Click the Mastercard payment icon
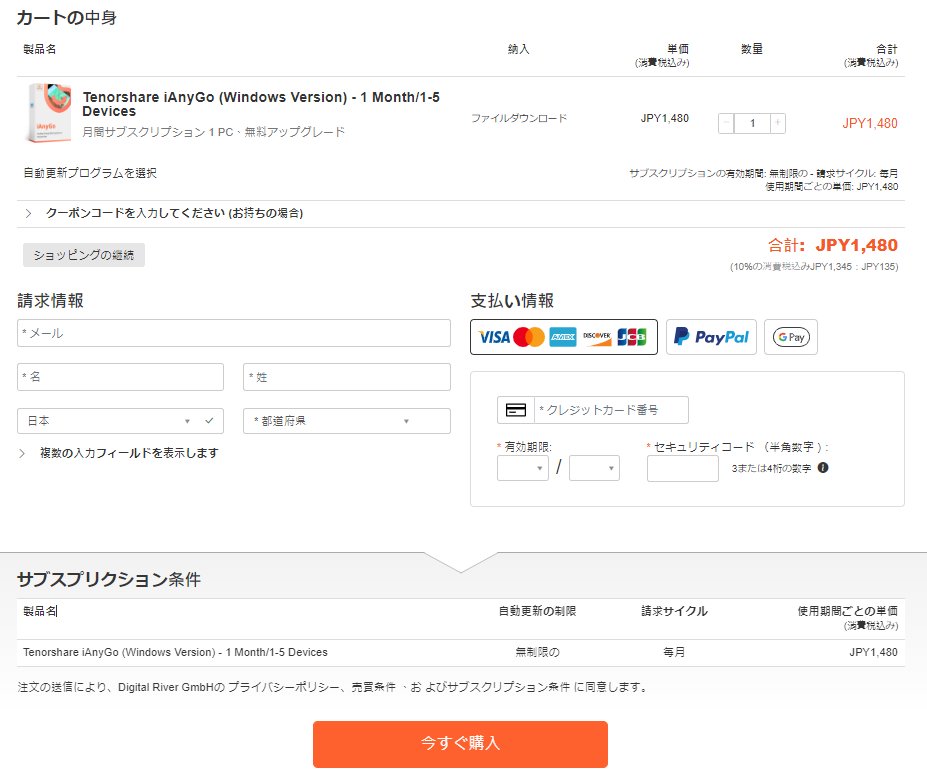The image size is (927, 776). (x=526, y=337)
